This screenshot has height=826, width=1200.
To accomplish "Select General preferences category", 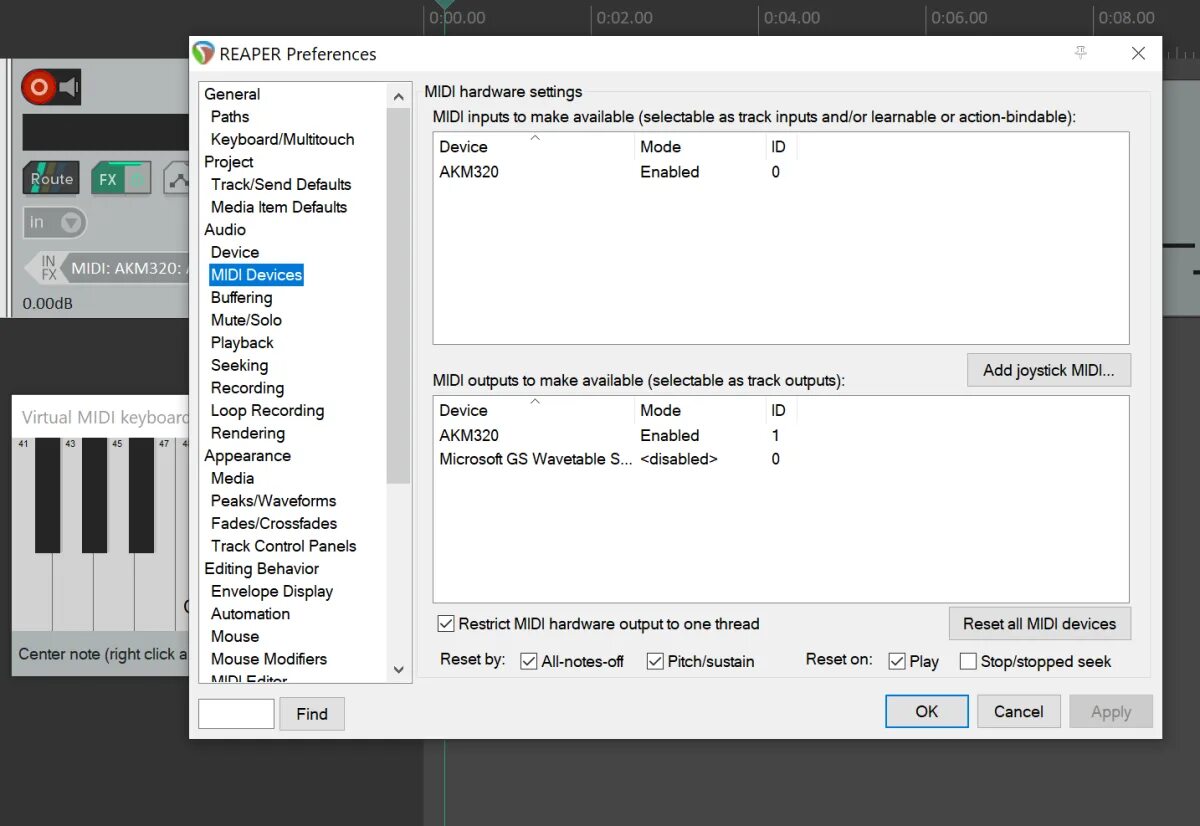I will 232,94.
